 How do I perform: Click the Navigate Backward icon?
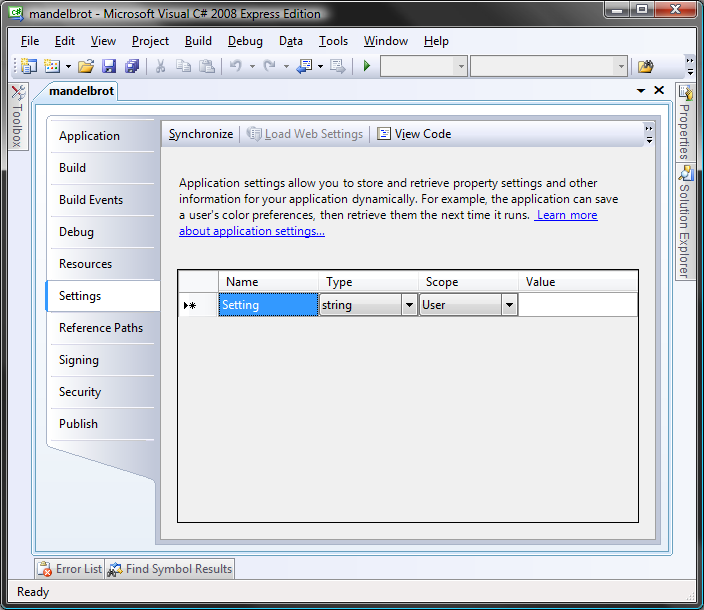[304, 66]
